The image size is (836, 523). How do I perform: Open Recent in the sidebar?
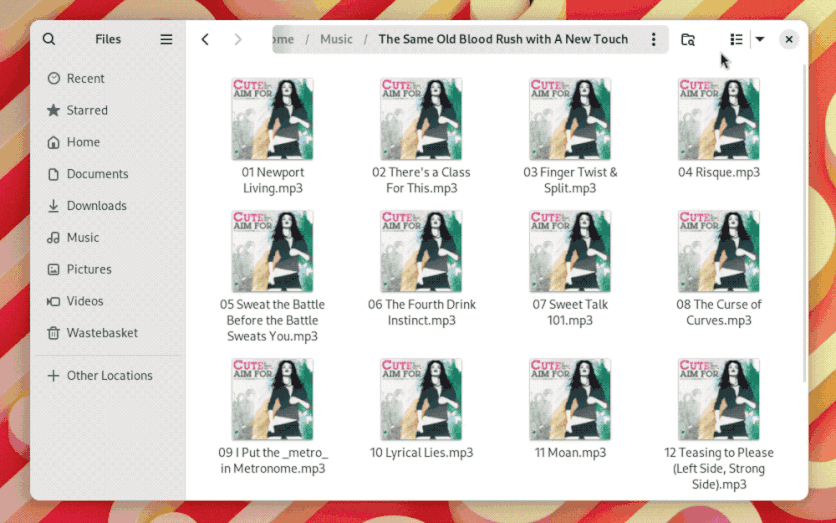click(108, 78)
